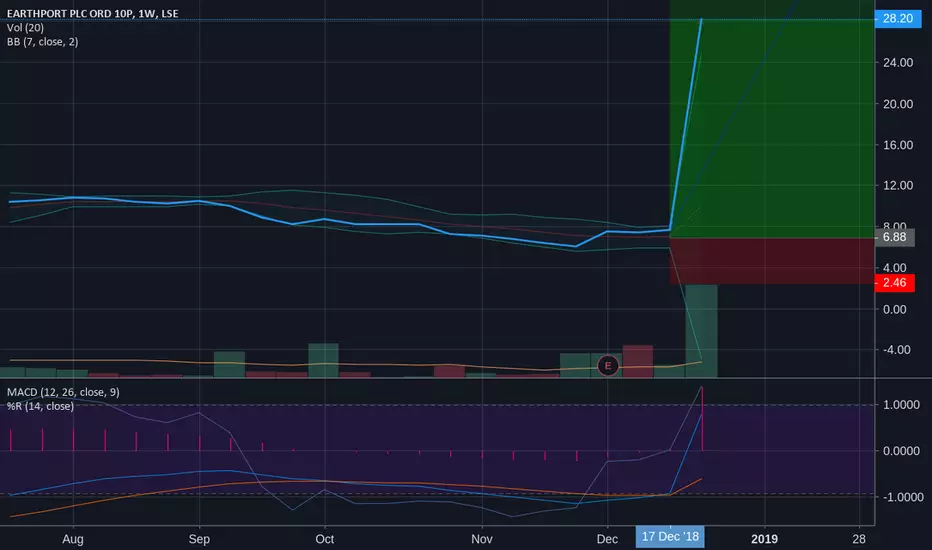Click the 6.88 entry price label
Viewport: 932px width, 550px height.
click(x=895, y=237)
